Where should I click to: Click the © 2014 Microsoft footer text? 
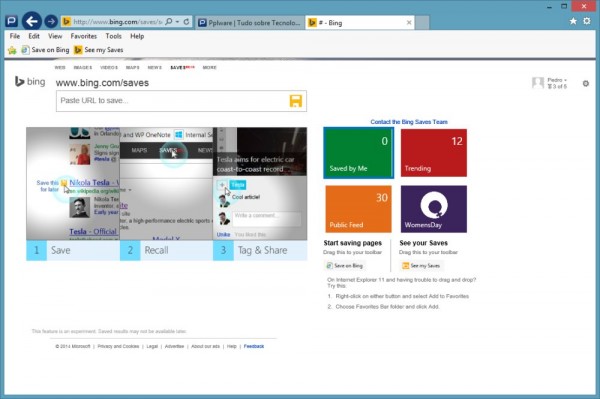tap(73, 346)
